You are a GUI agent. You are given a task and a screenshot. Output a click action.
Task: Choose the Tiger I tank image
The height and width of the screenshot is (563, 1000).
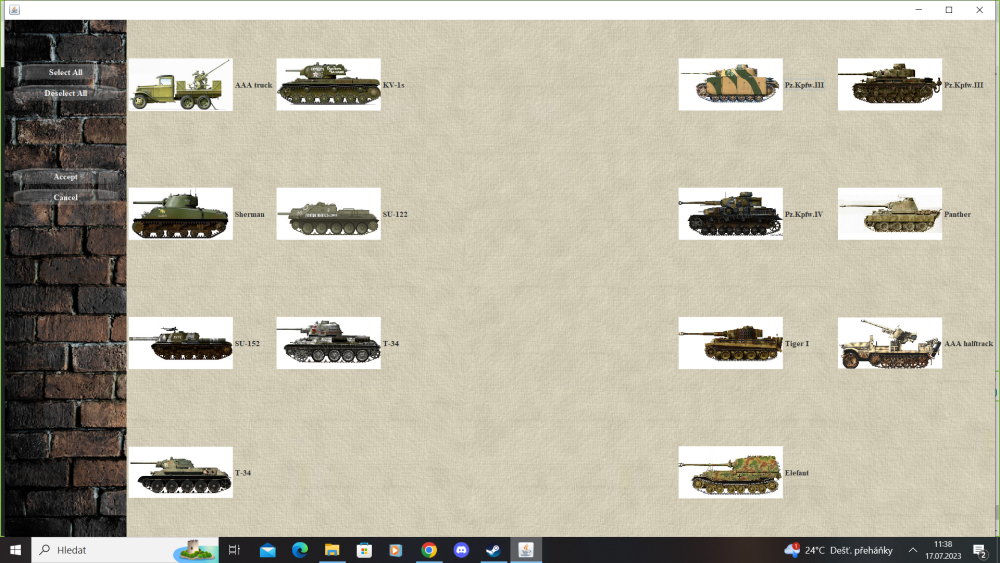(x=730, y=343)
